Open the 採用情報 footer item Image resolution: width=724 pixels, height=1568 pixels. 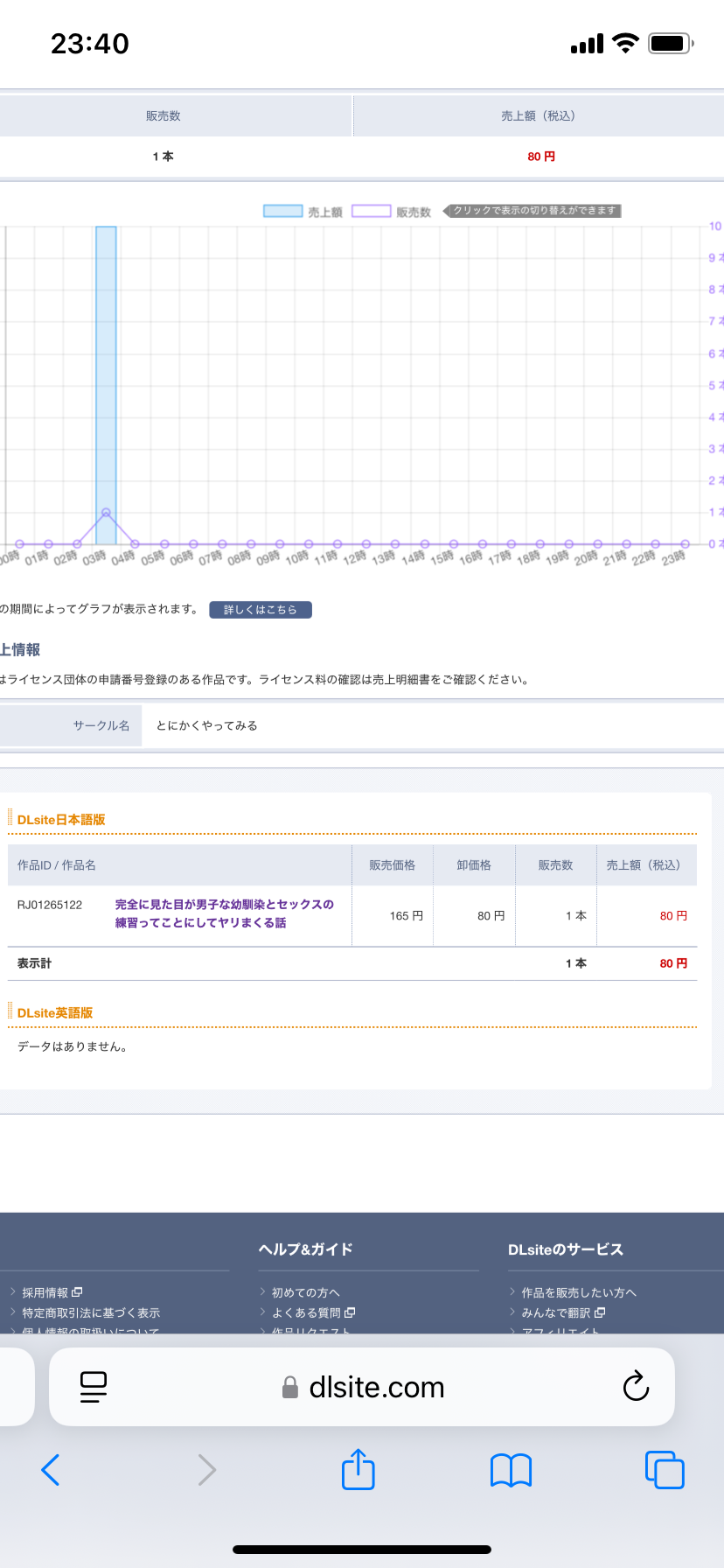coord(45,1292)
